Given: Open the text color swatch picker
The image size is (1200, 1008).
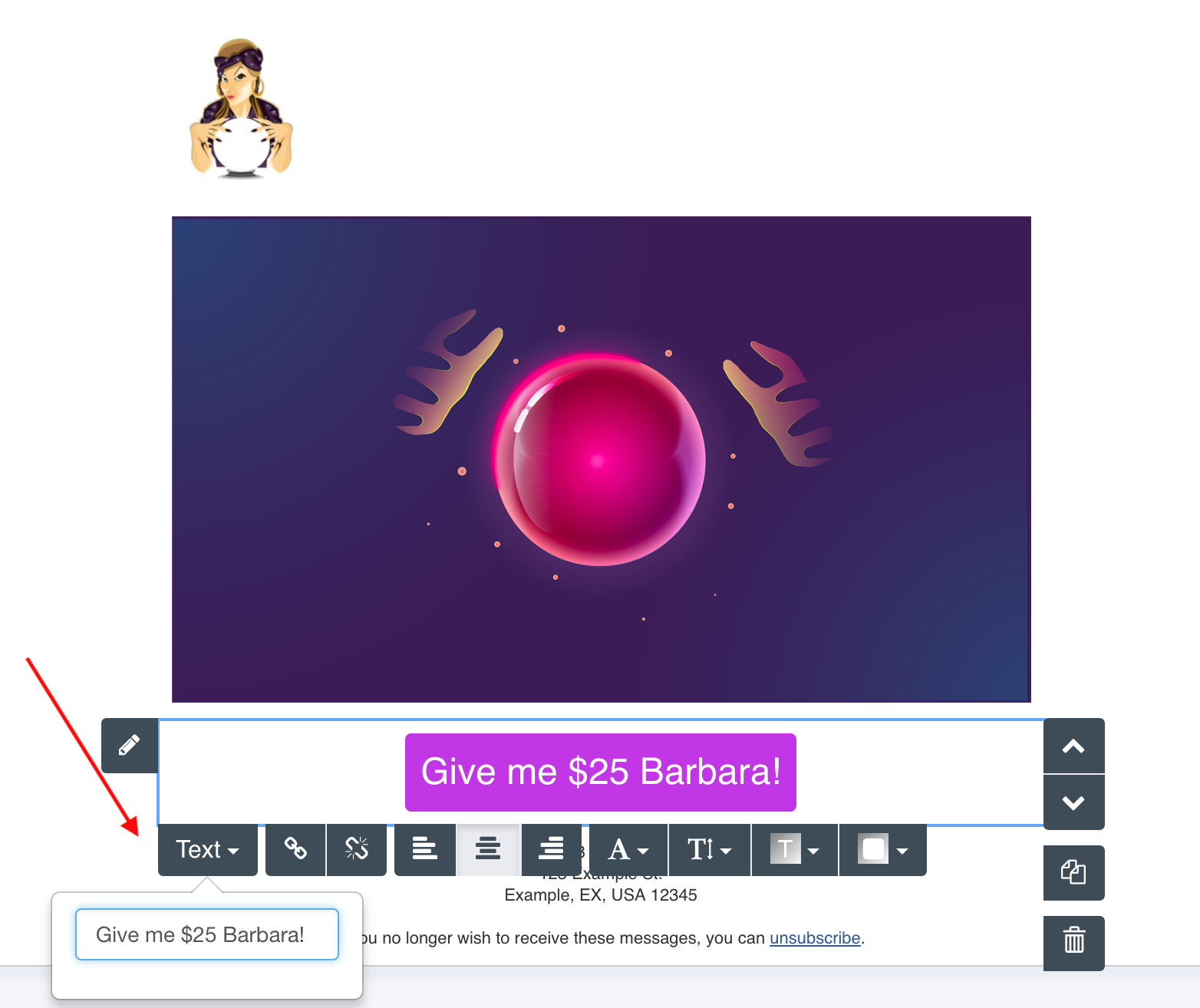Looking at the screenshot, I should [795, 849].
